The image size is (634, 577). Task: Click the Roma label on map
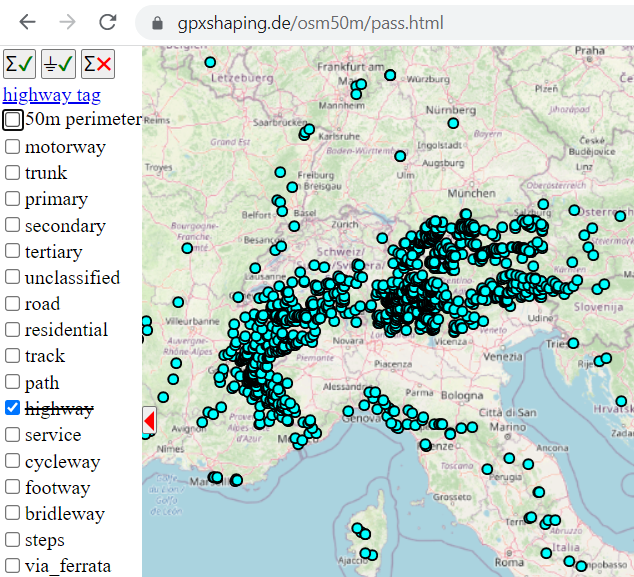(509, 562)
